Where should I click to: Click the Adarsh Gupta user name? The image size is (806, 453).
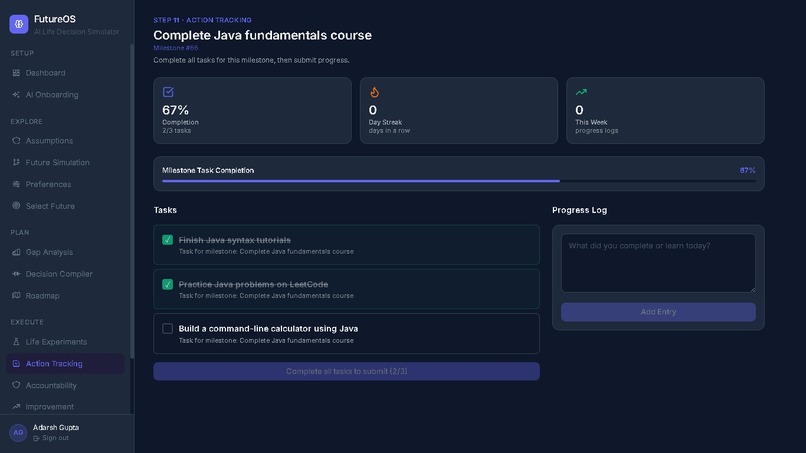click(x=56, y=428)
